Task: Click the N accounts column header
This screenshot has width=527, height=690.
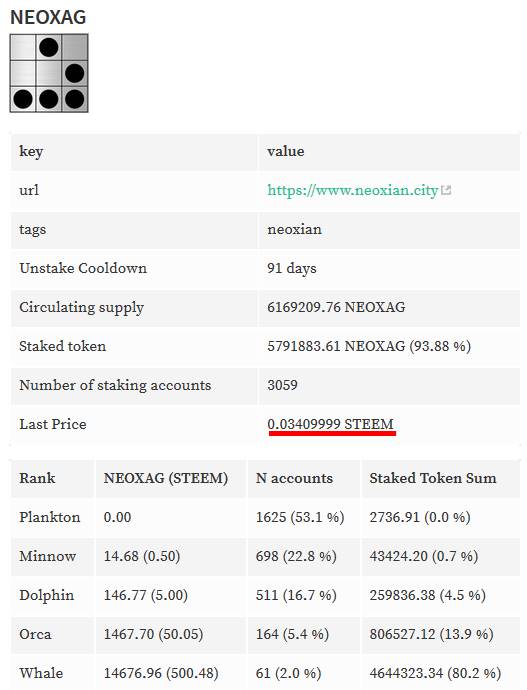Action: (294, 478)
